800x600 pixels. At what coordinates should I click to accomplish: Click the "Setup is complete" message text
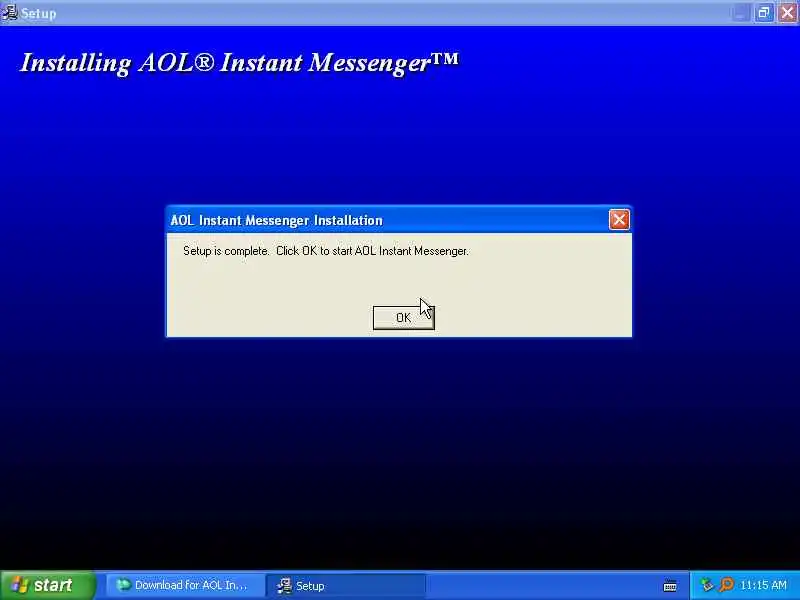tap(326, 251)
